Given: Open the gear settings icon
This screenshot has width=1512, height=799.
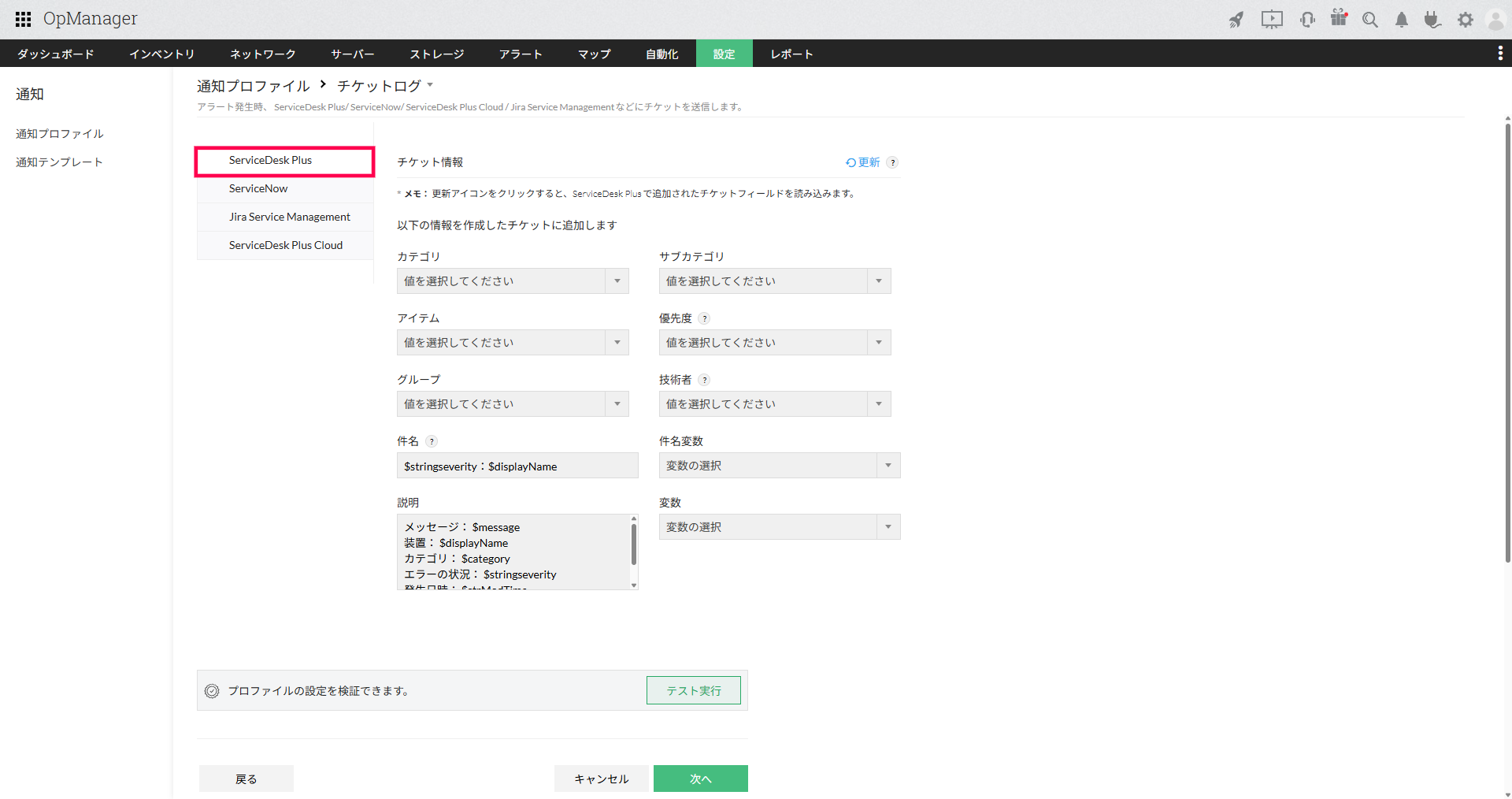Looking at the screenshot, I should 1465,20.
